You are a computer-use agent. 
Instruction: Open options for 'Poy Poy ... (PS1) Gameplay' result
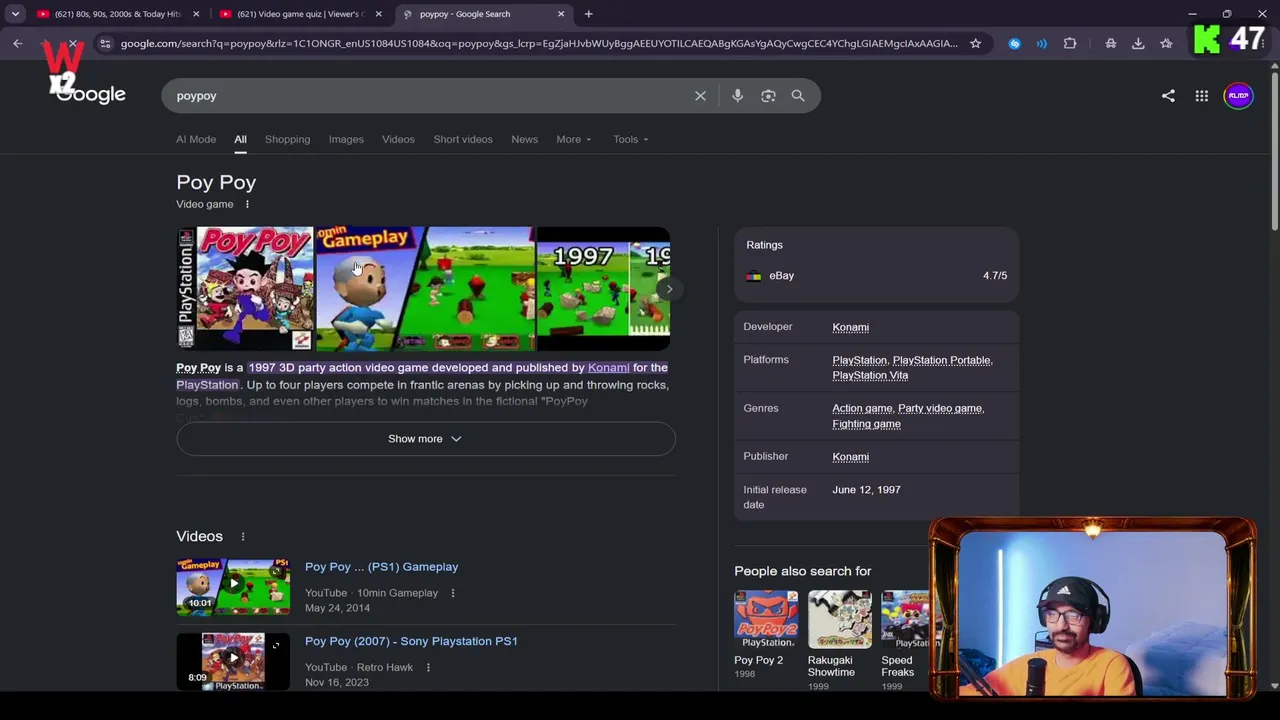pyautogui.click(x=452, y=593)
